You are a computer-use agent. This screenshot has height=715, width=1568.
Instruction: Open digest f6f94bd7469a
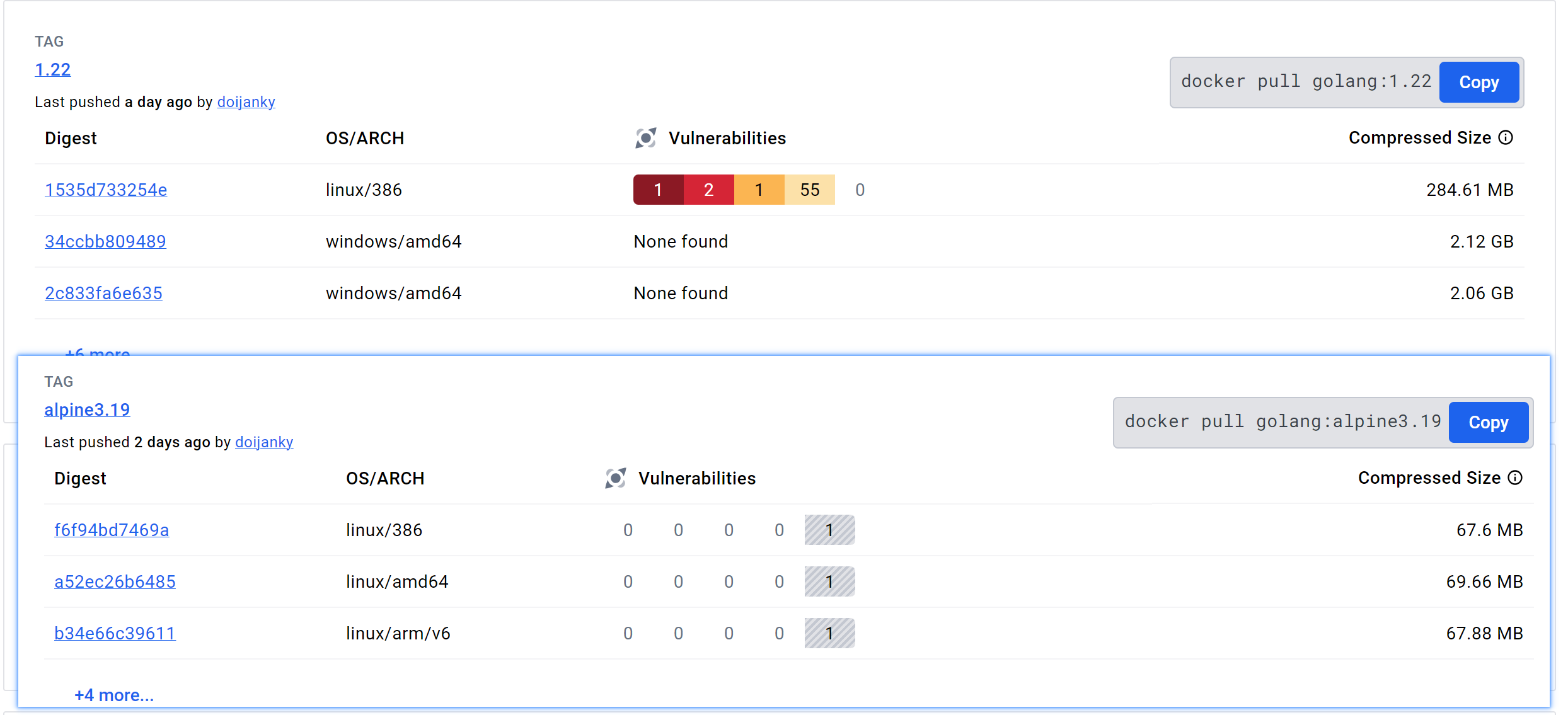(112, 530)
